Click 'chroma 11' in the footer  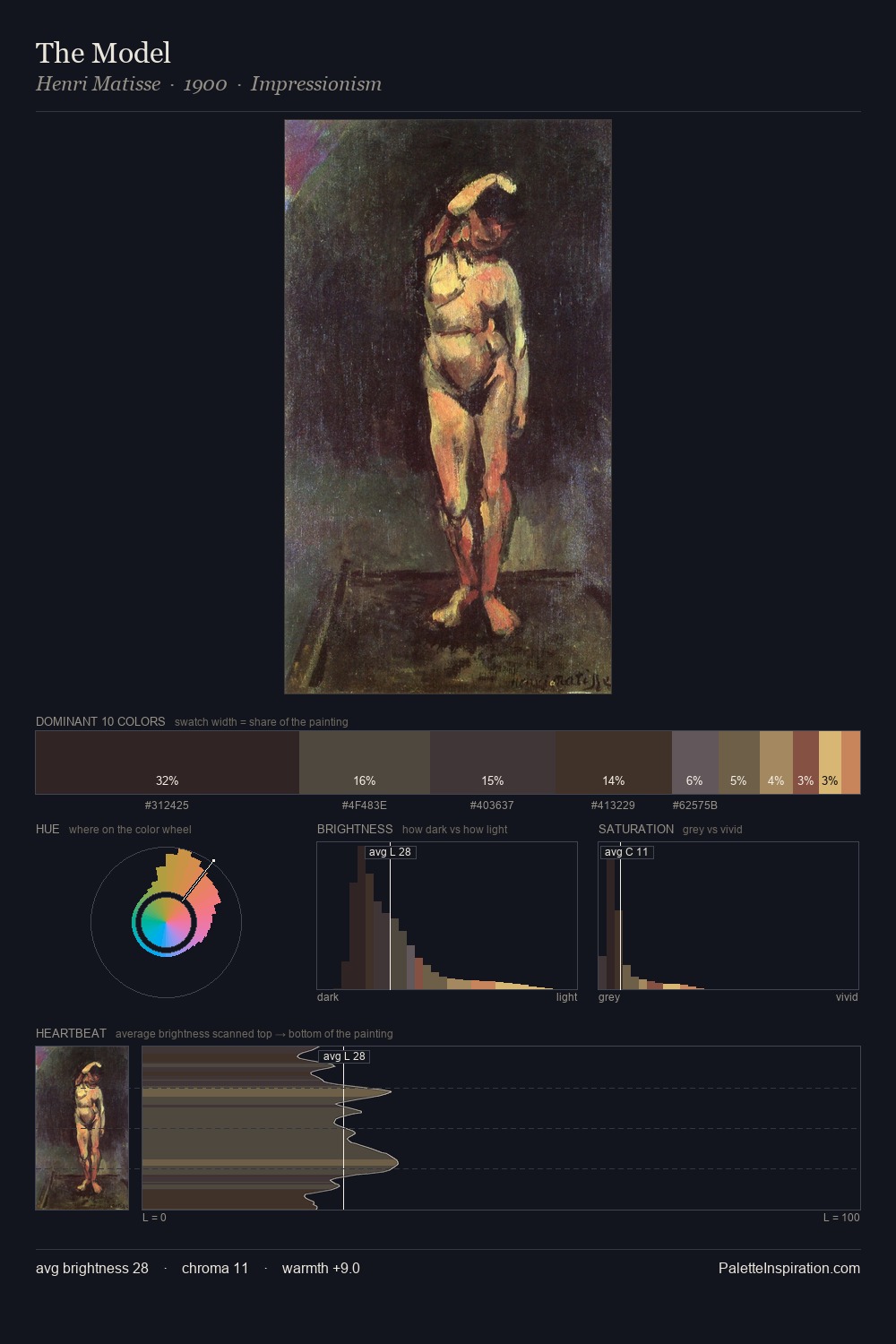tap(215, 1268)
